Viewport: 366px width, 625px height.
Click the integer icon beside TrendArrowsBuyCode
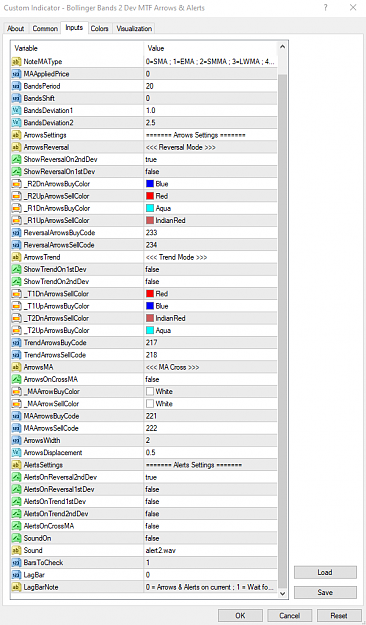pos(16,343)
